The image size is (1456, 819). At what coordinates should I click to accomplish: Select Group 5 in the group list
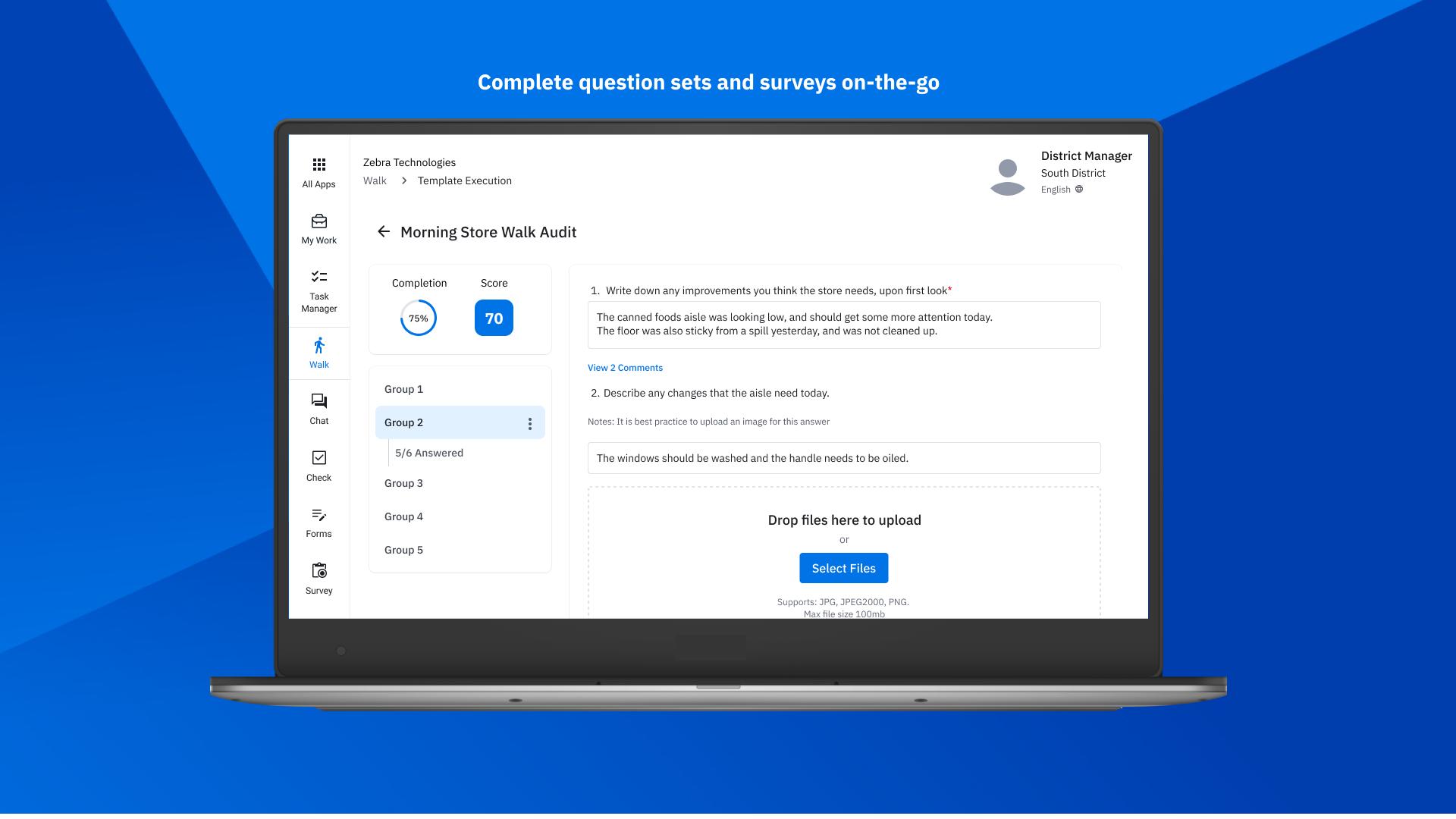pyautogui.click(x=460, y=550)
